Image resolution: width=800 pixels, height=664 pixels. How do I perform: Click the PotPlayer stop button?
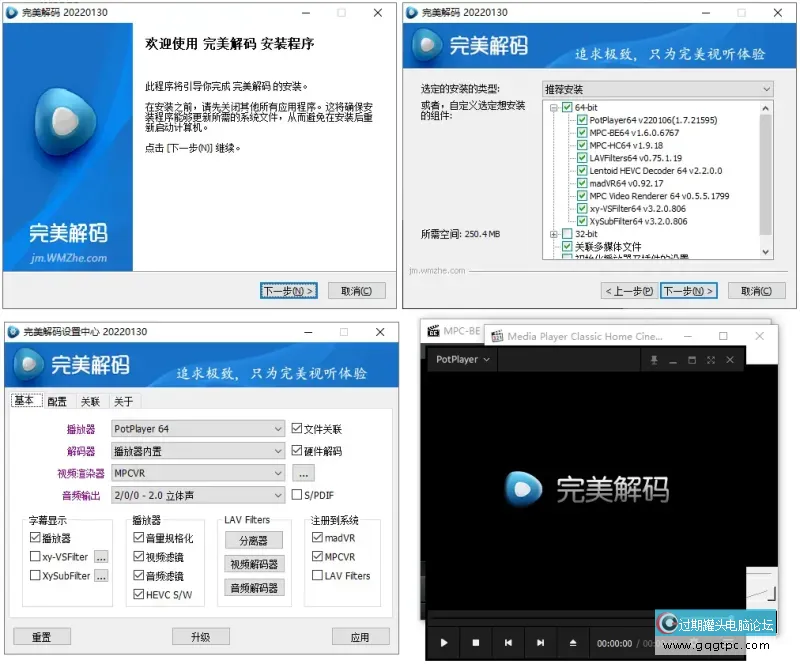tap(476, 643)
